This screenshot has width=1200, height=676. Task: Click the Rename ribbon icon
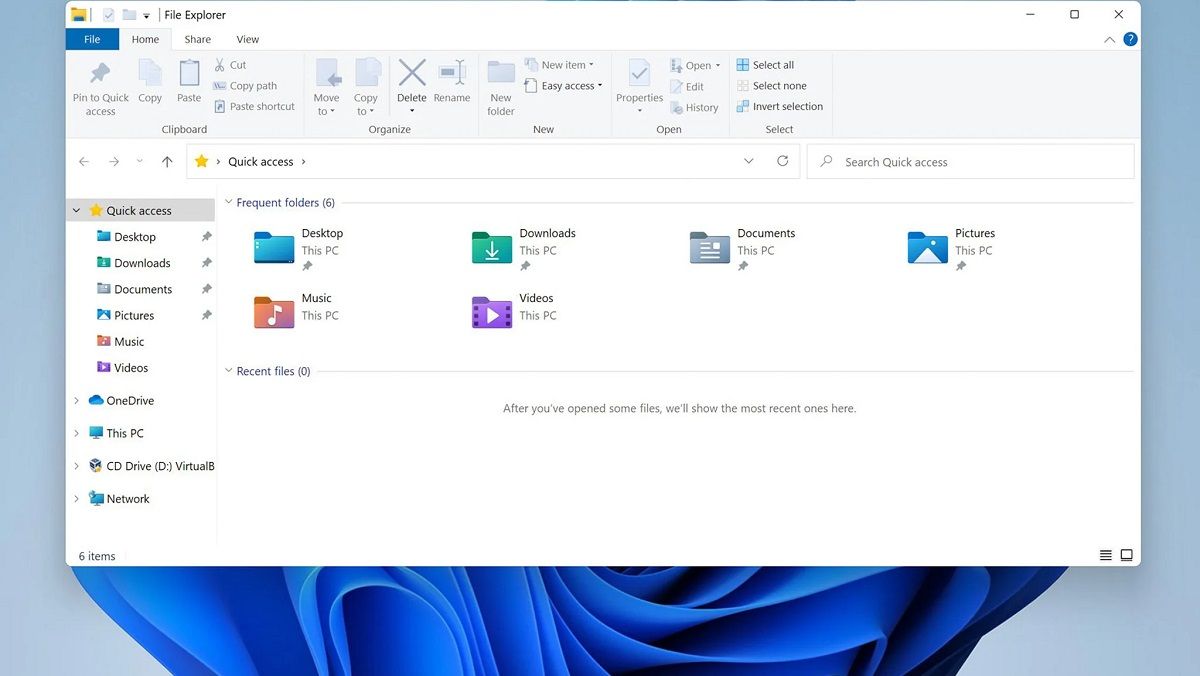452,72
